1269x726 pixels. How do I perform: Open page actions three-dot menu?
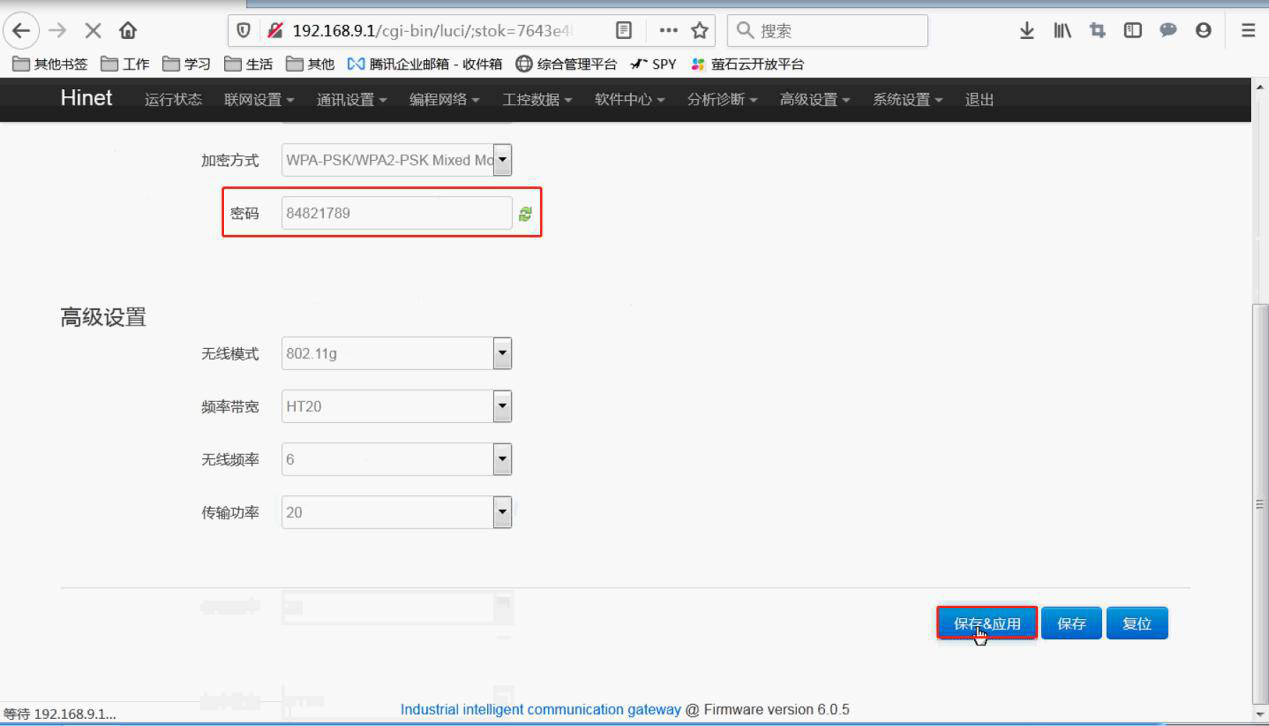[x=668, y=31]
